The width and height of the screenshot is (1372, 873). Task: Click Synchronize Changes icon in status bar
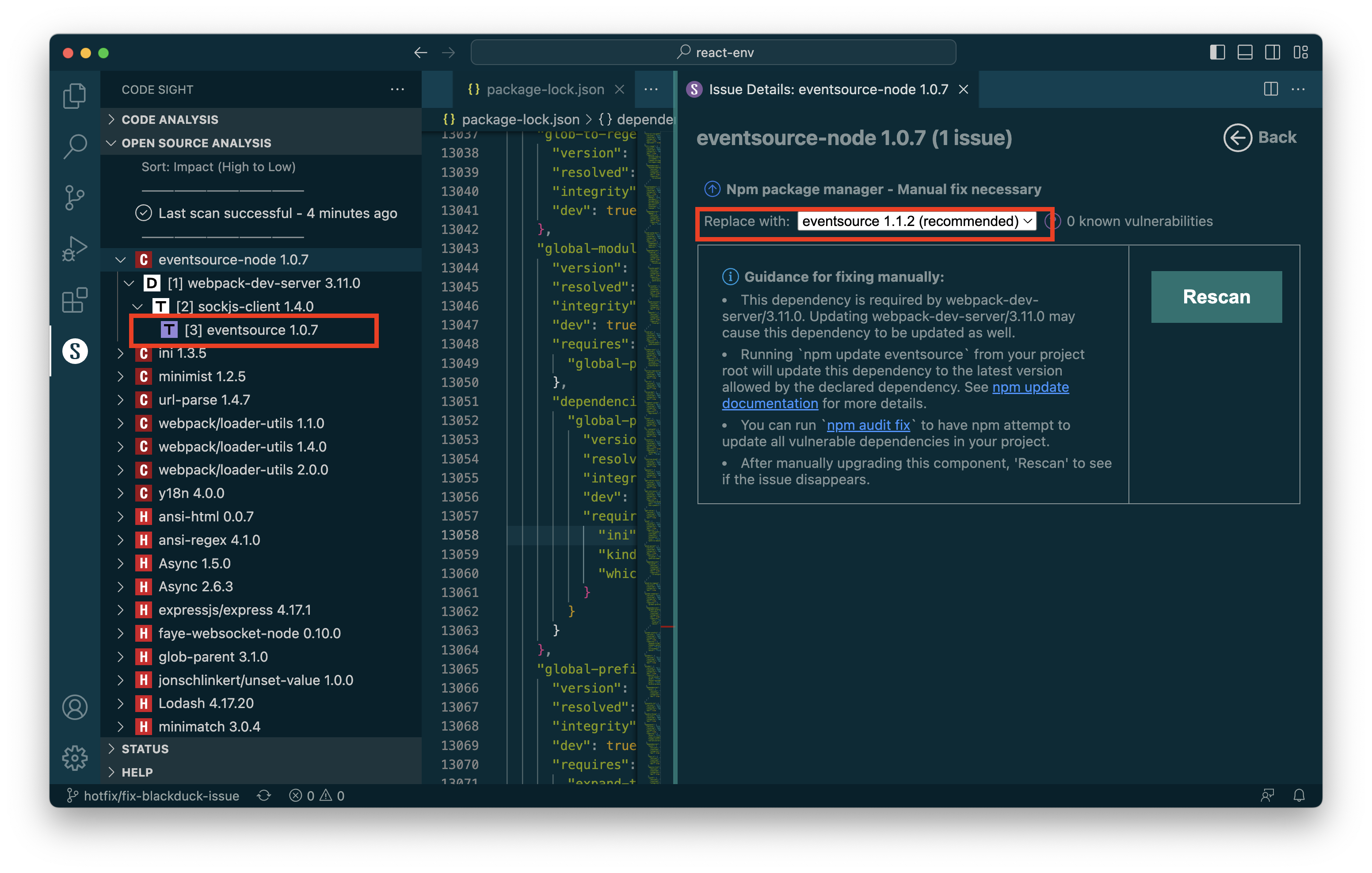(x=264, y=796)
